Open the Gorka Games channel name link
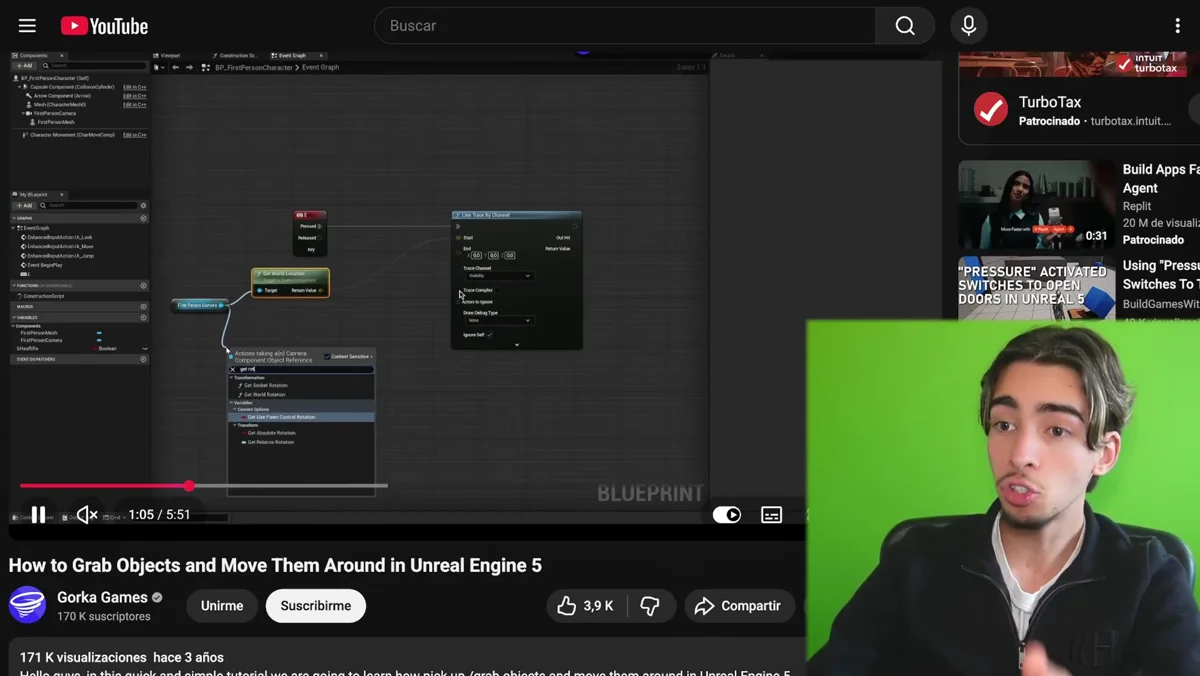The width and height of the screenshot is (1200, 676). click(102, 597)
